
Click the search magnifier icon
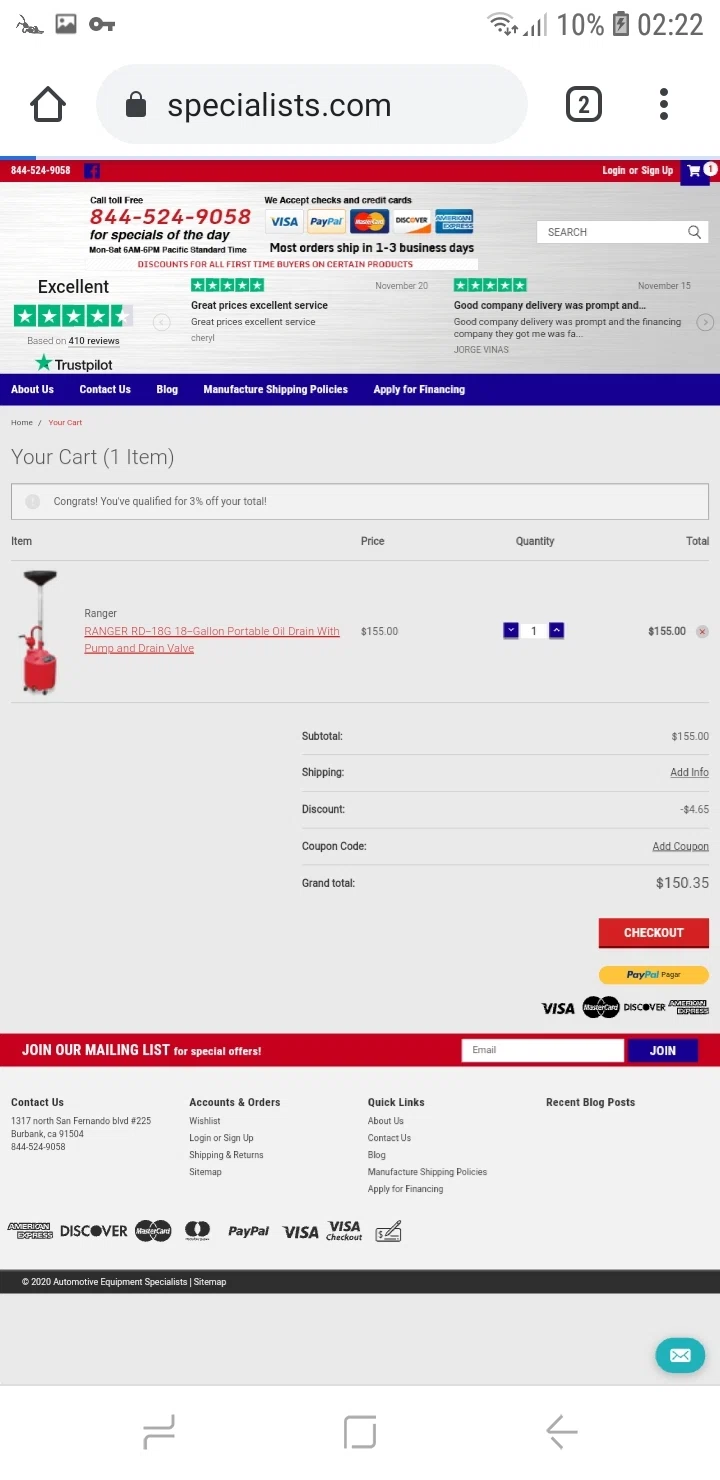tap(694, 232)
